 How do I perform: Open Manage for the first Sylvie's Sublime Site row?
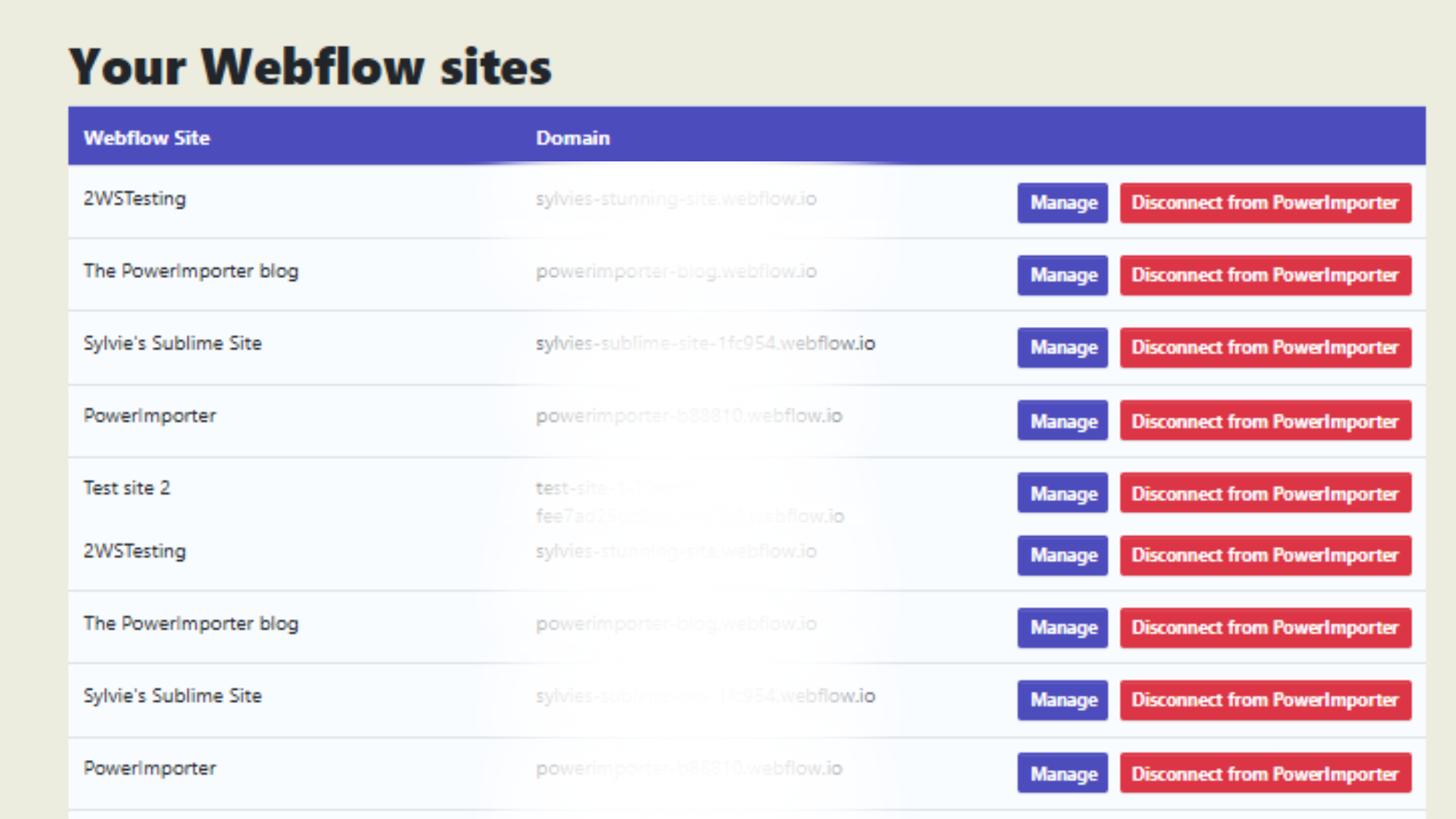(1062, 348)
